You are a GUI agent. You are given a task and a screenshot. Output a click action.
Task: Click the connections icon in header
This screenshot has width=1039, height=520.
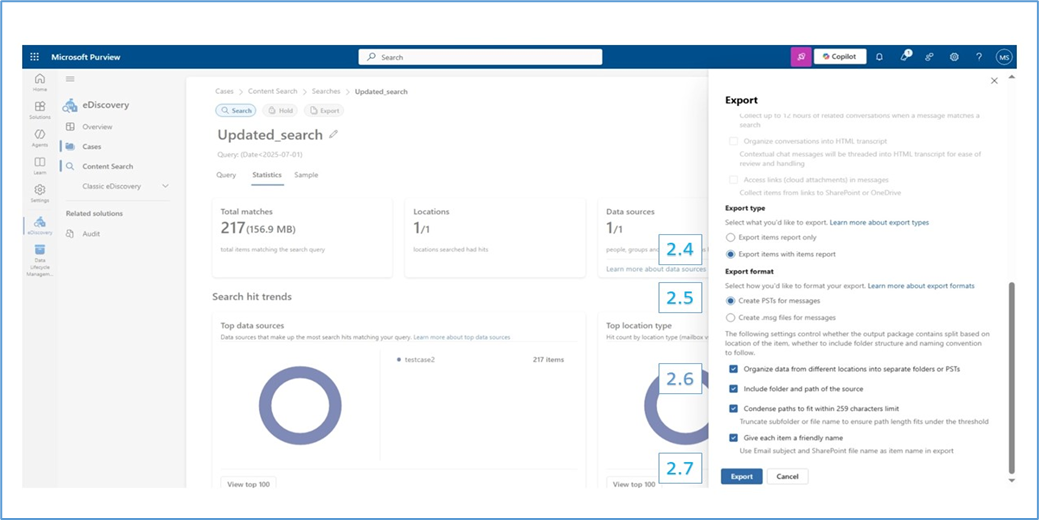tap(930, 57)
